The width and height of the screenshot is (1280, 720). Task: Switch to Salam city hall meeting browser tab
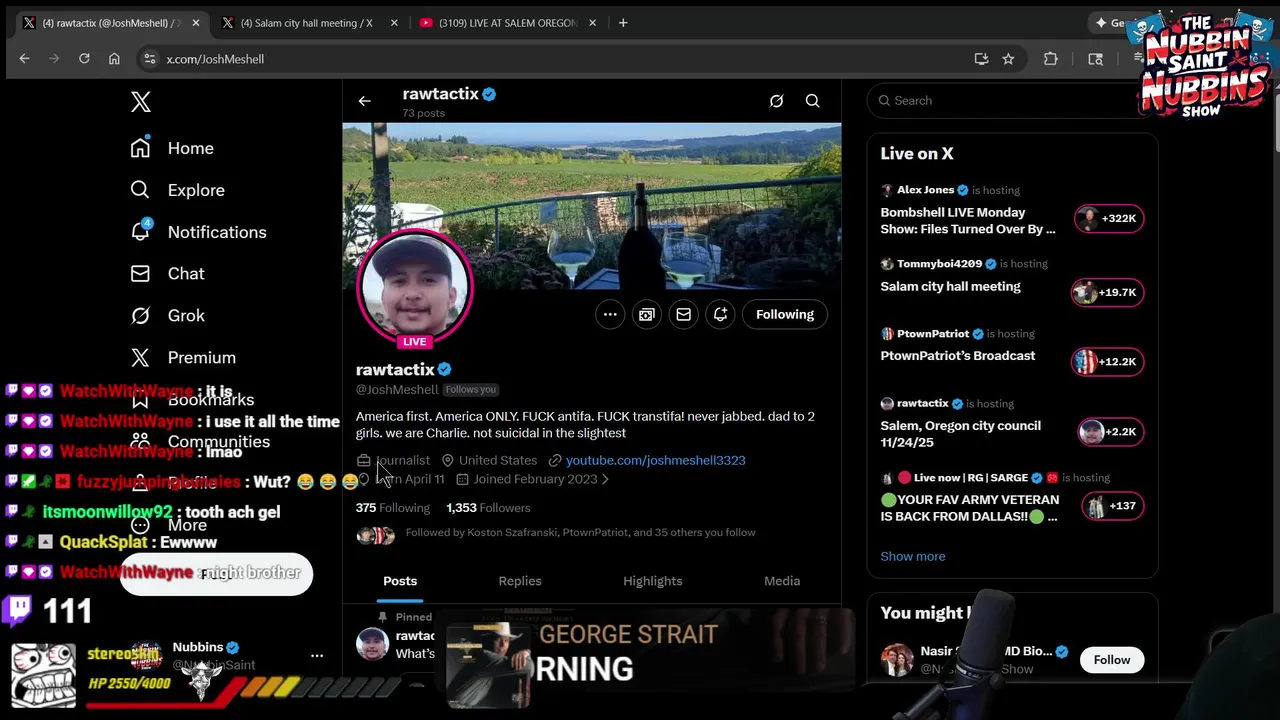point(307,23)
